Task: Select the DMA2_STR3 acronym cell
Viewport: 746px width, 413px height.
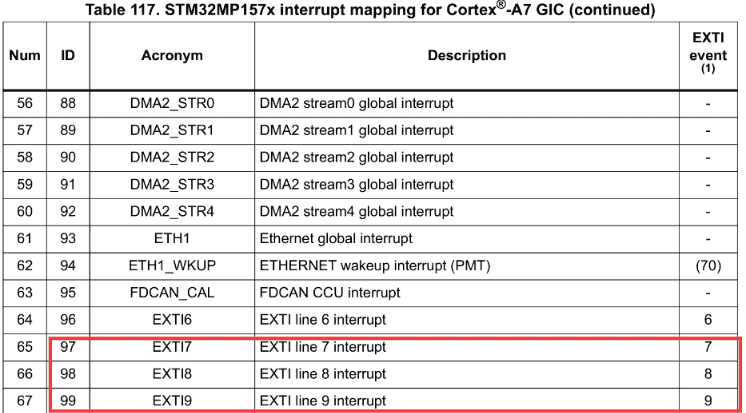Action: [x=172, y=184]
